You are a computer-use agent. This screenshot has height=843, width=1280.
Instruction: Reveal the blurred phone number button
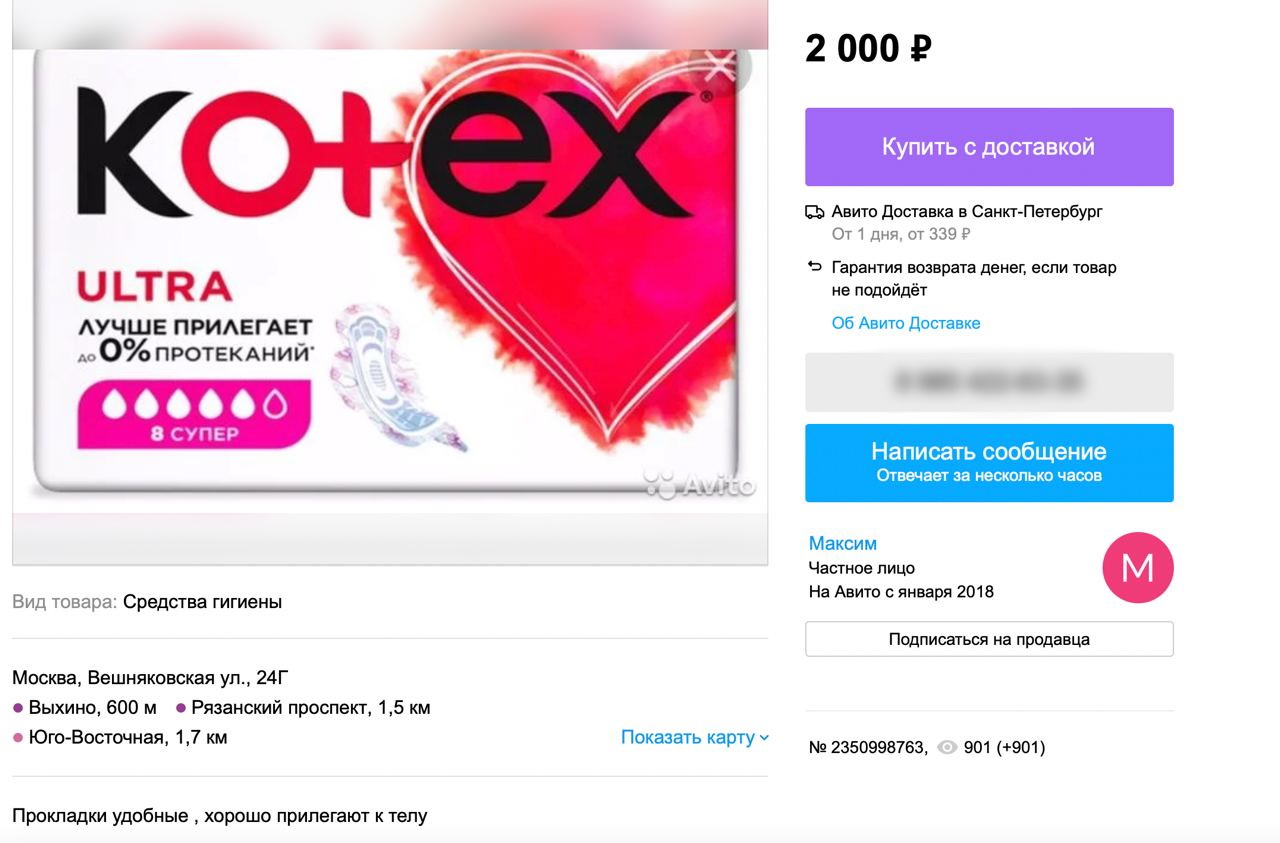pyautogui.click(x=989, y=382)
